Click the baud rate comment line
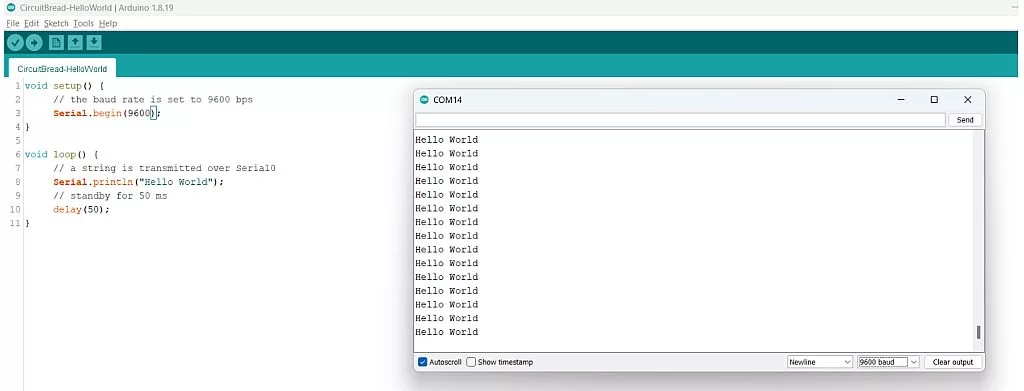The height and width of the screenshot is (391, 1024). (x=153, y=100)
